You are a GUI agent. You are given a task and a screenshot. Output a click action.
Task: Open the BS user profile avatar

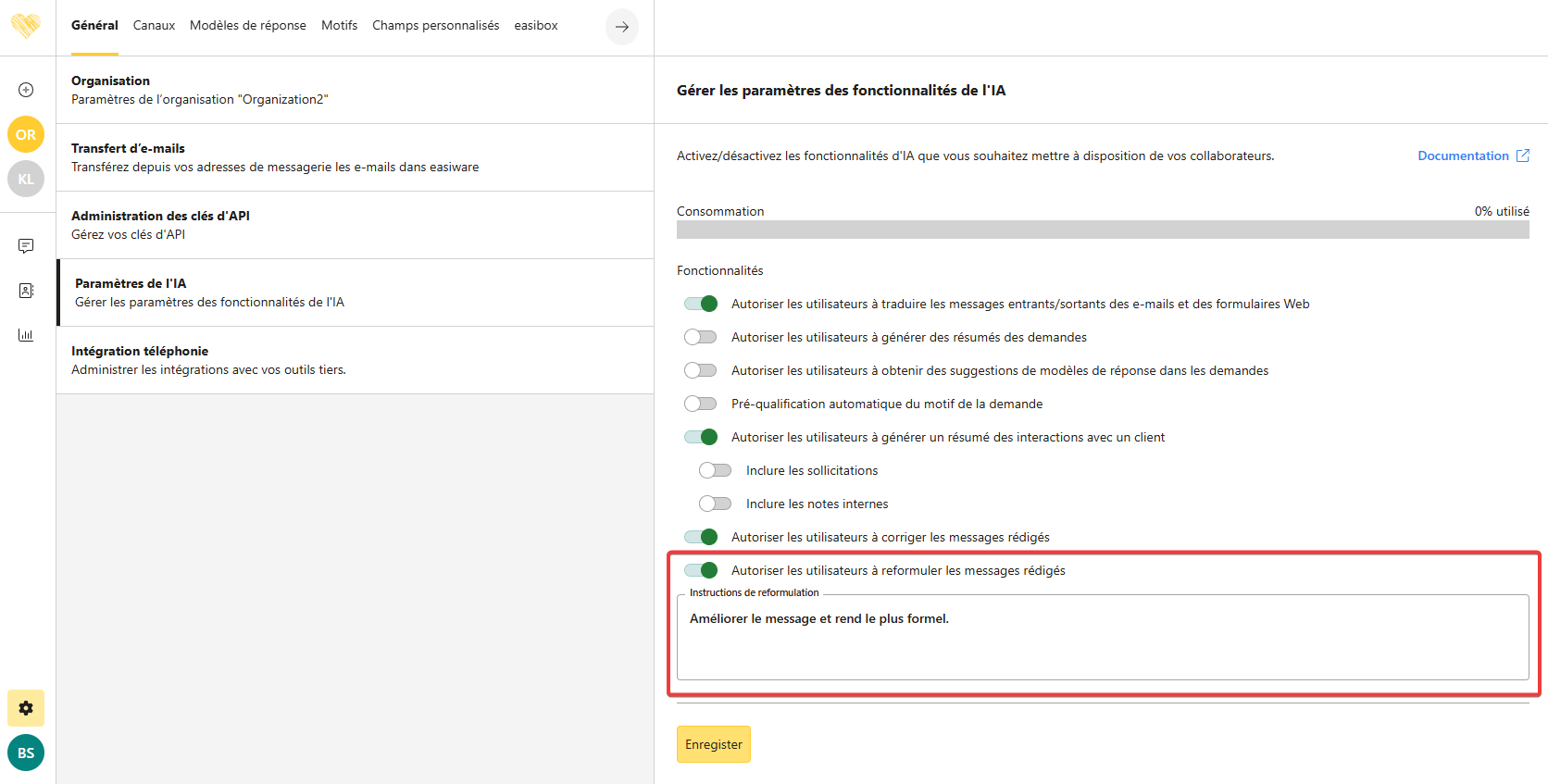pos(26,753)
